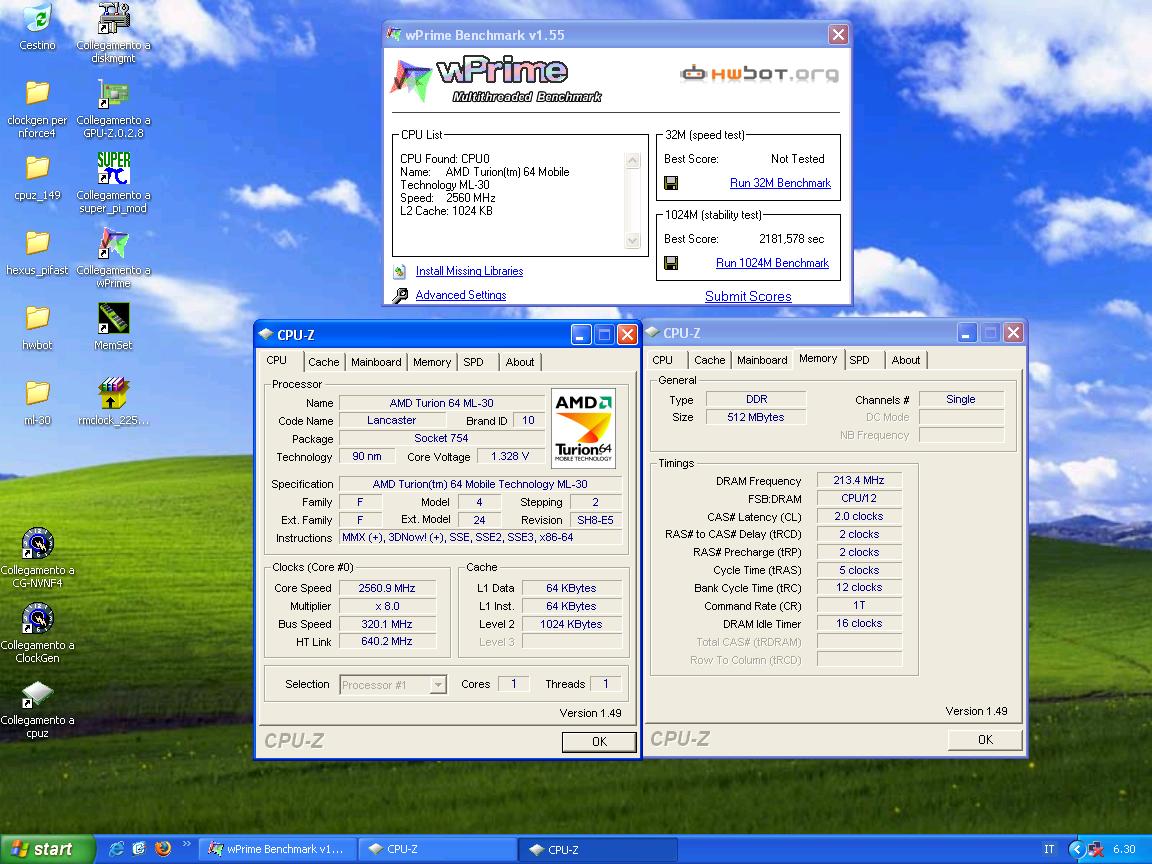Open the Advanced Settings link
1152x864 pixels.
461,295
